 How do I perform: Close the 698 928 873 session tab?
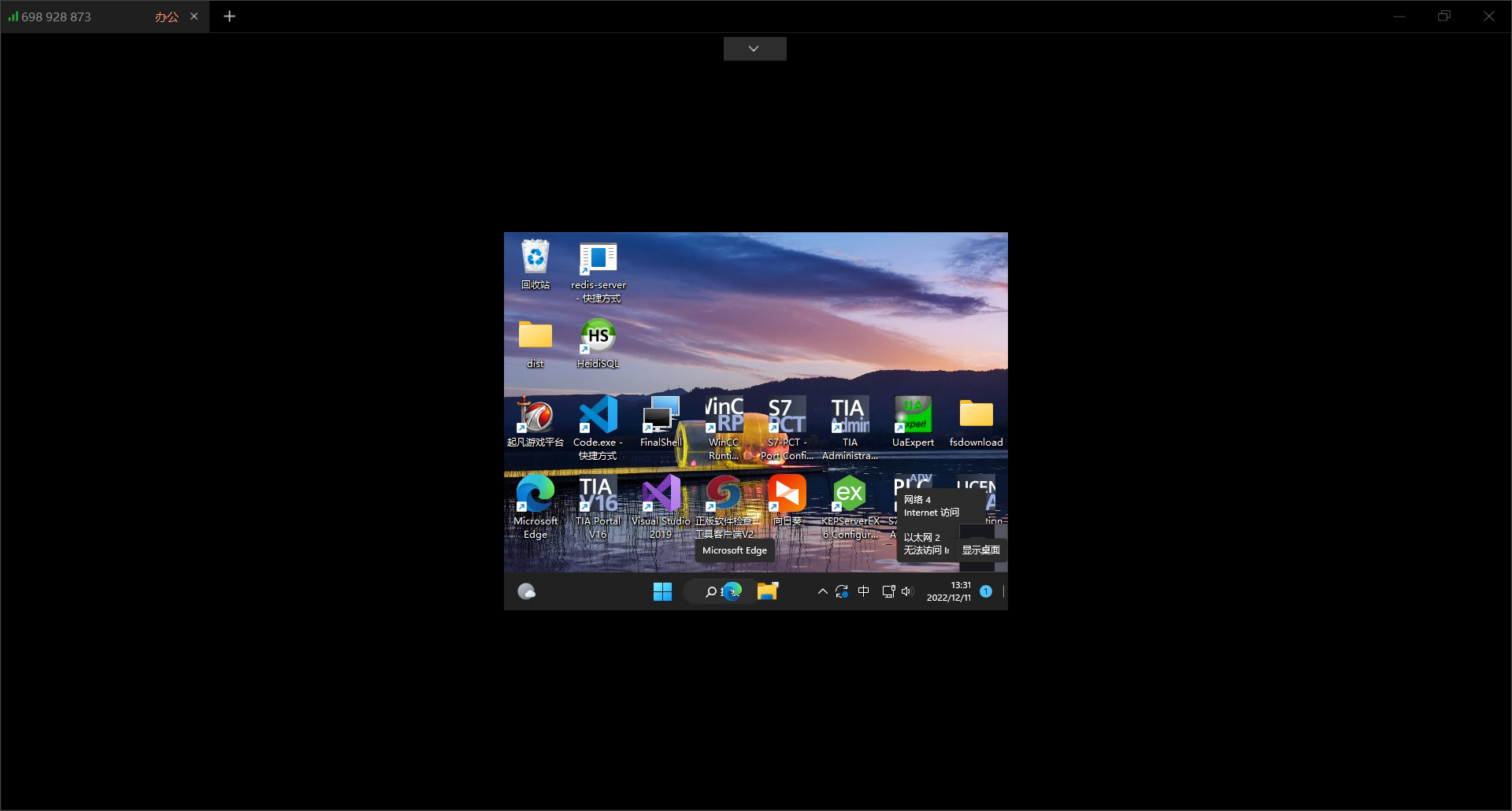point(195,17)
